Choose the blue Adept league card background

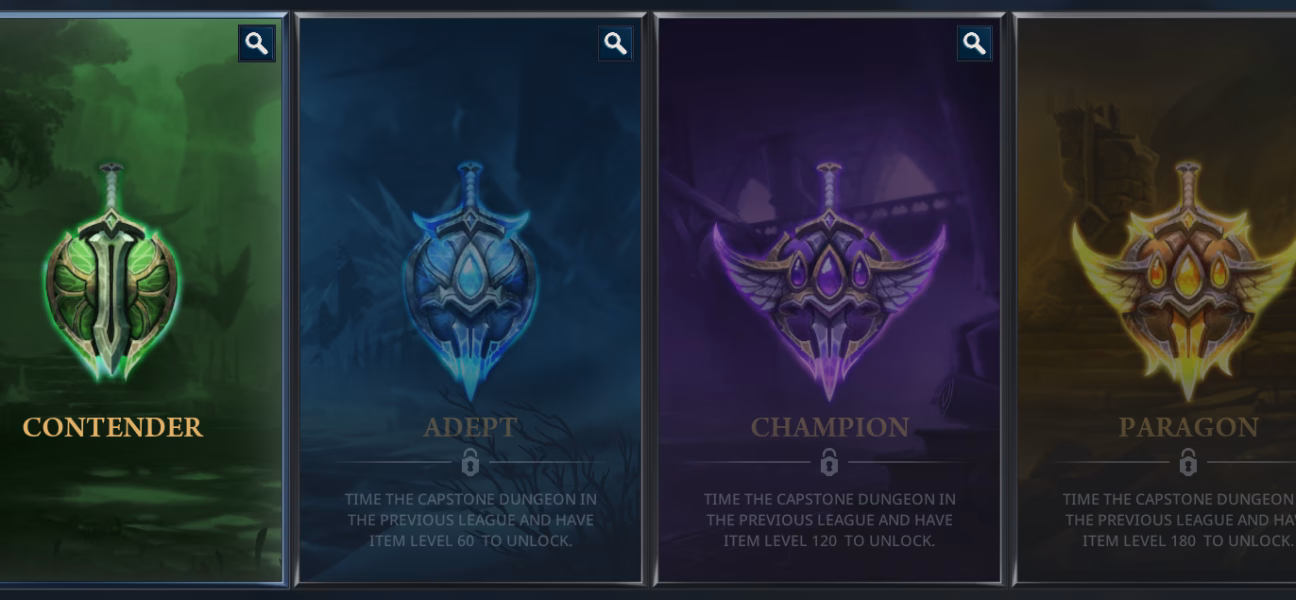(x=470, y=300)
